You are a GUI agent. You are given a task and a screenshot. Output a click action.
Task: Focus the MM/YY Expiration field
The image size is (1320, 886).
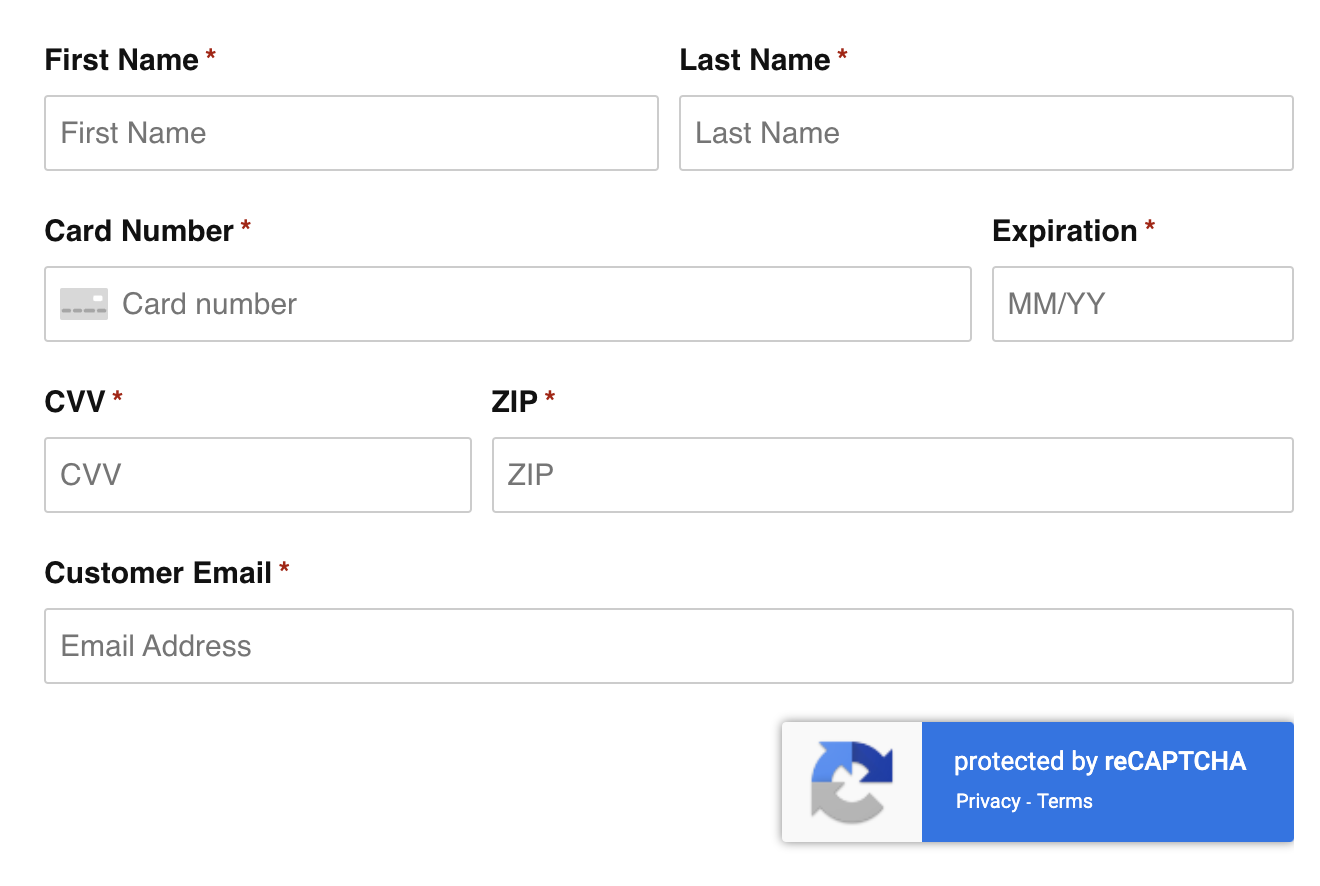point(1142,304)
